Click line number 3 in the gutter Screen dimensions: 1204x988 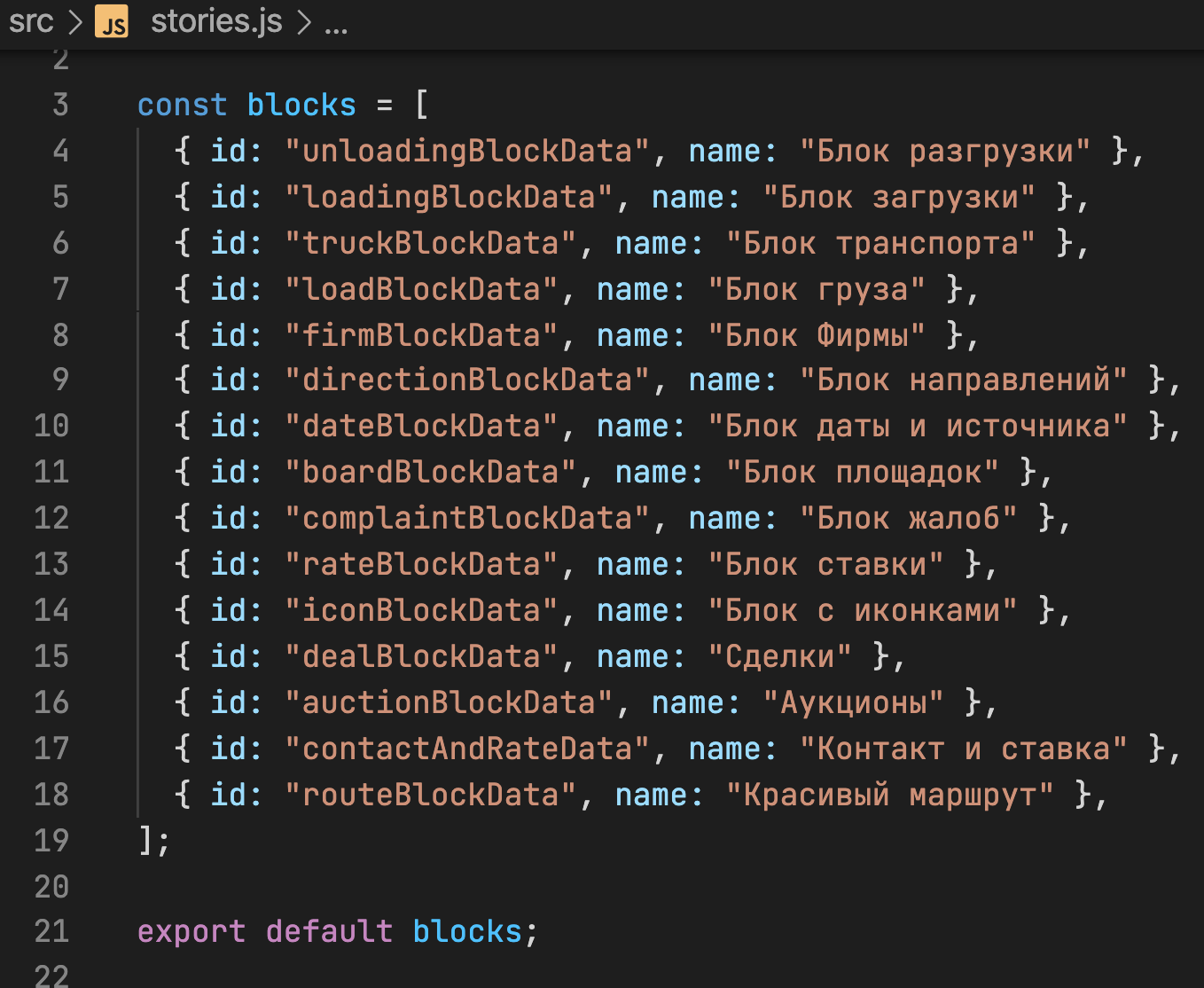coord(59,105)
